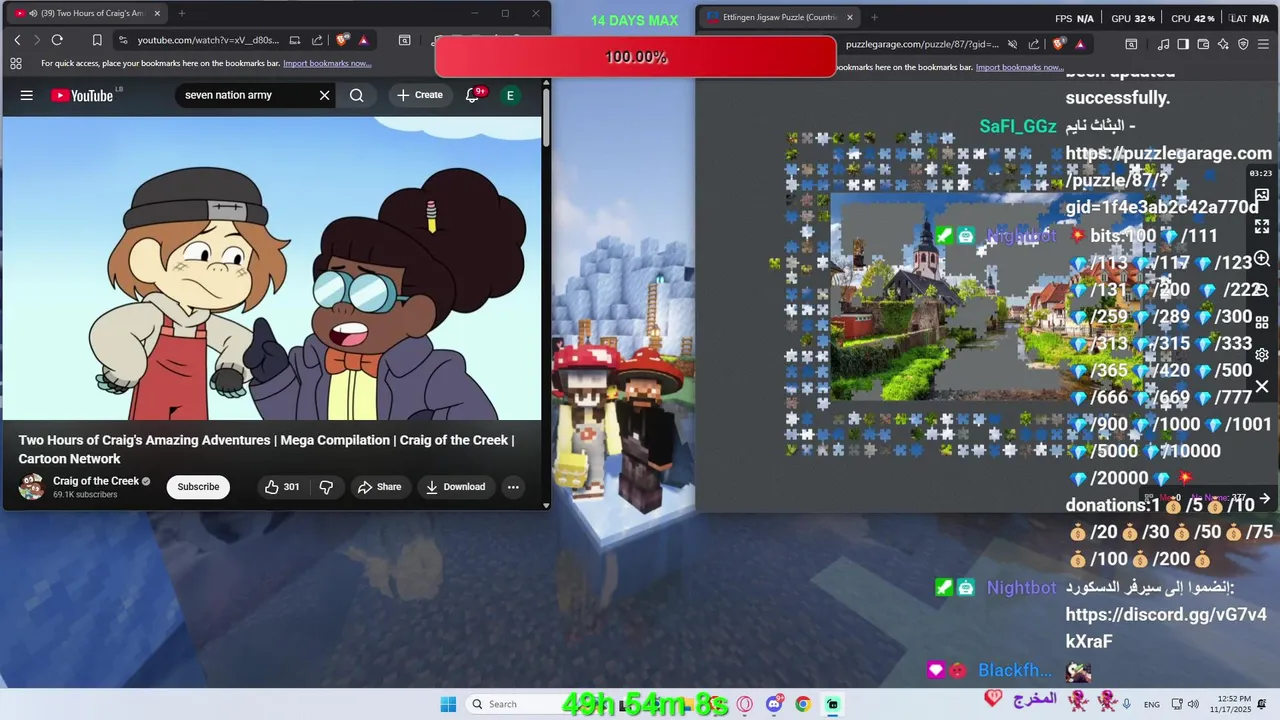Screen dimensions: 1280x720
Task: Open the YouTube hamburger guide menu
Action: coord(27,95)
